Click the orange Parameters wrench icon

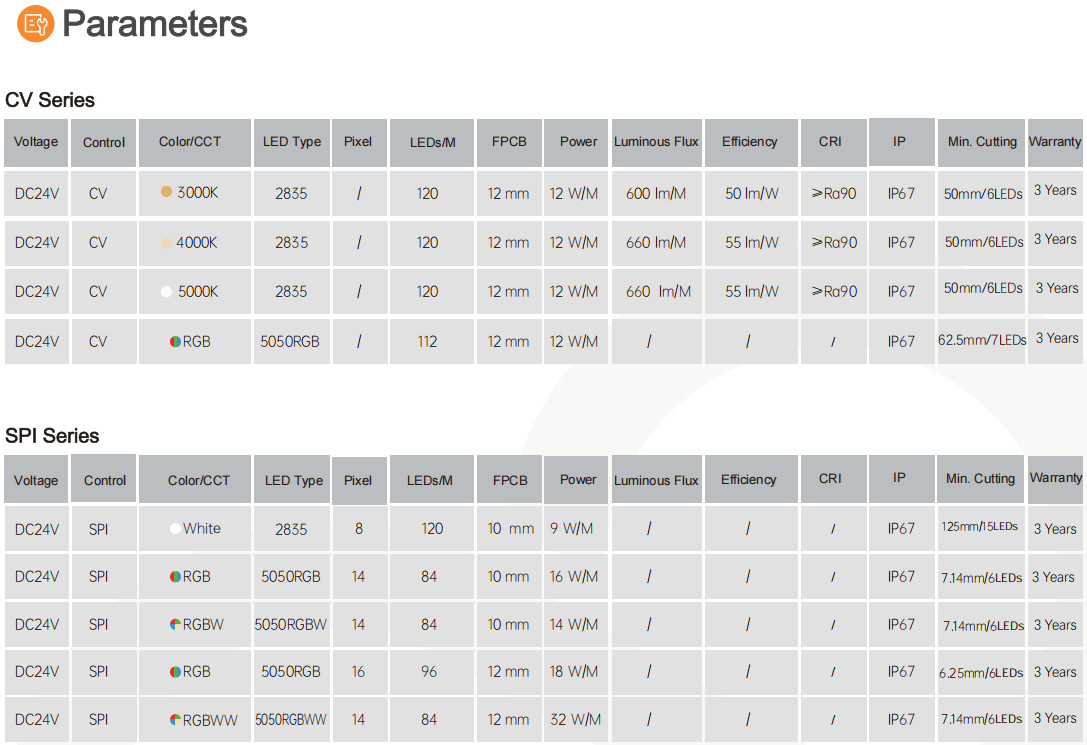[35, 24]
